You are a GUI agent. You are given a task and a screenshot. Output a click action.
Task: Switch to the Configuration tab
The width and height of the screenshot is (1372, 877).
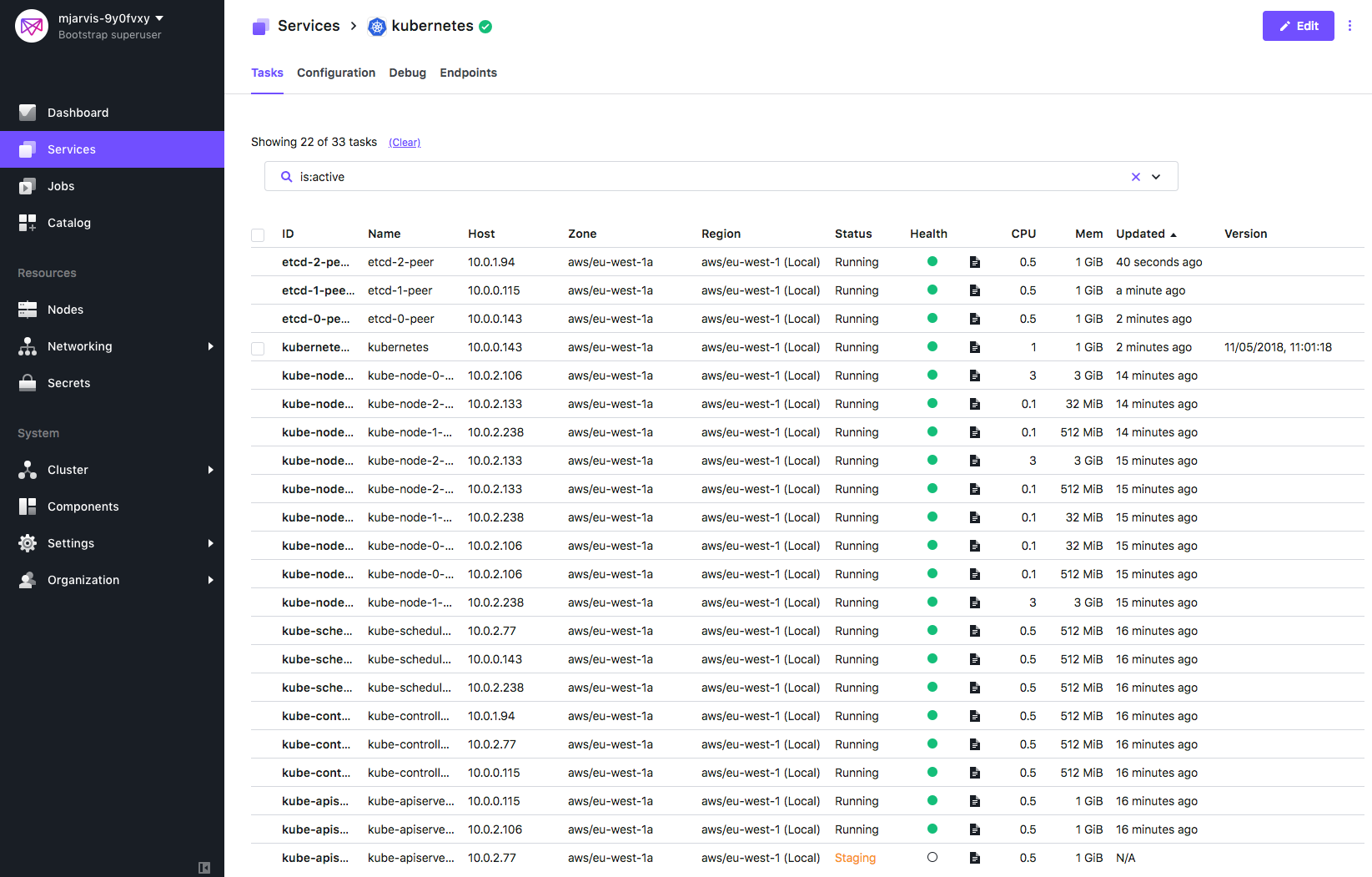[x=335, y=73]
